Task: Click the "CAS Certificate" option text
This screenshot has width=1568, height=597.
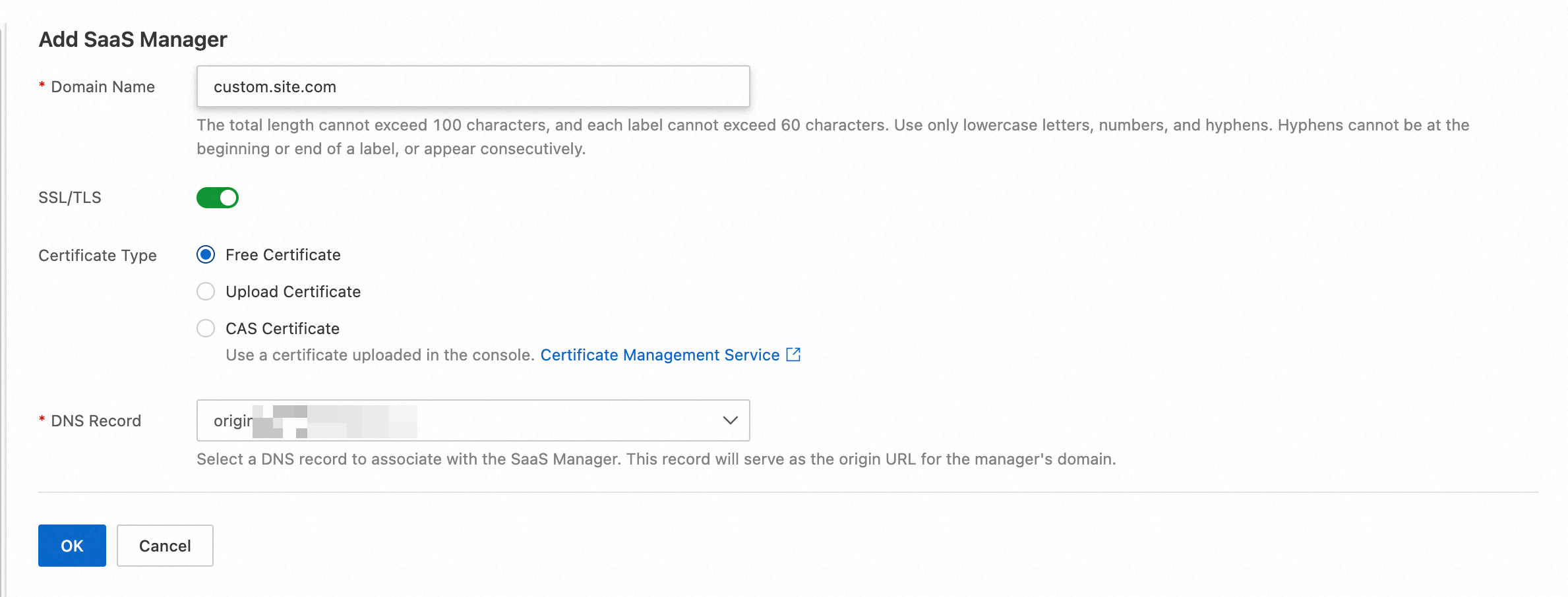Action: [282, 329]
